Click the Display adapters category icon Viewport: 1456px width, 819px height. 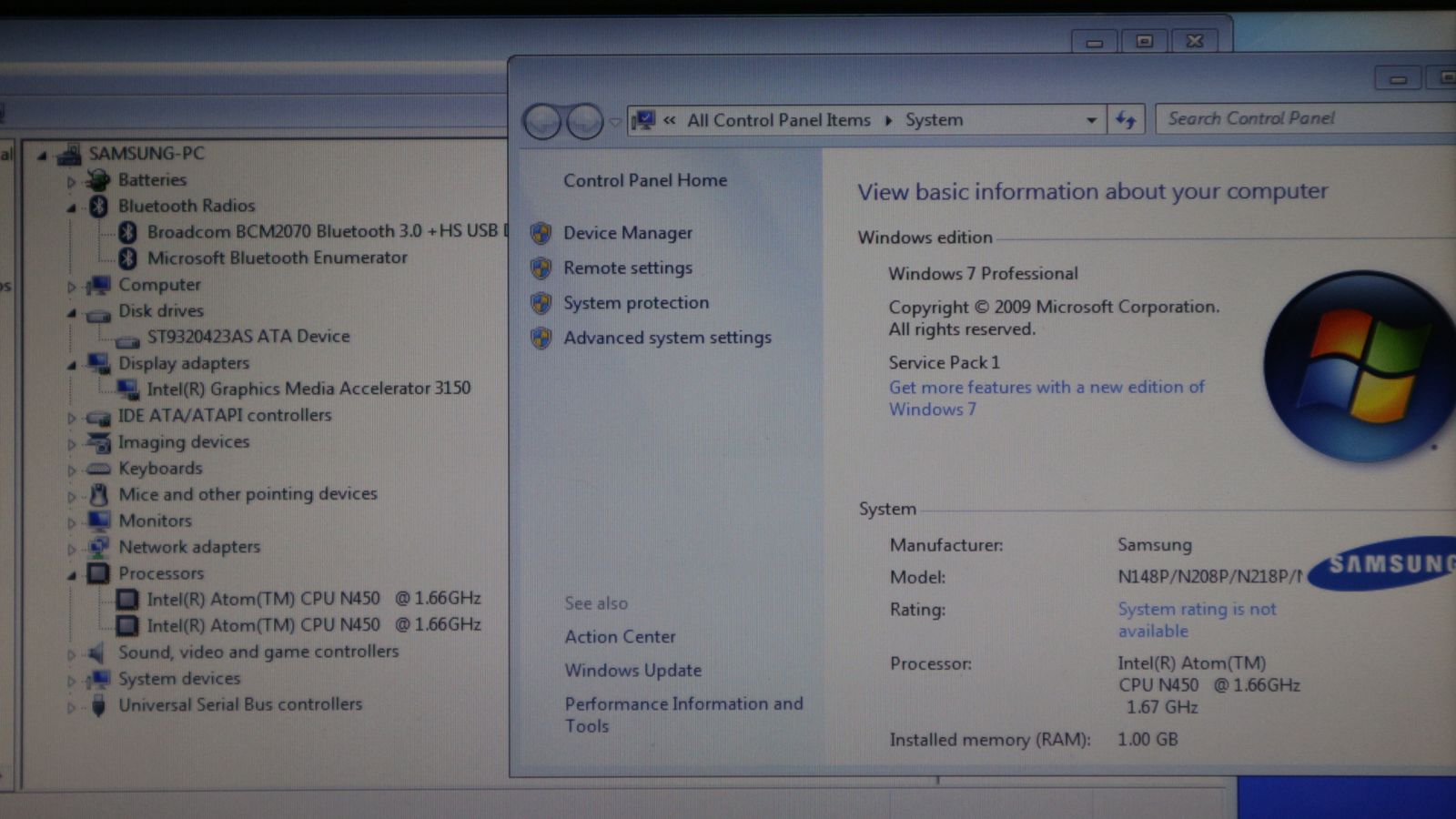click(x=98, y=364)
